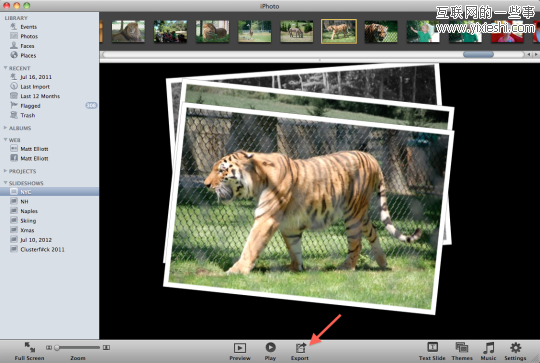Play the slideshow
Viewport: 540px width, 363px height.
click(x=270, y=351)
